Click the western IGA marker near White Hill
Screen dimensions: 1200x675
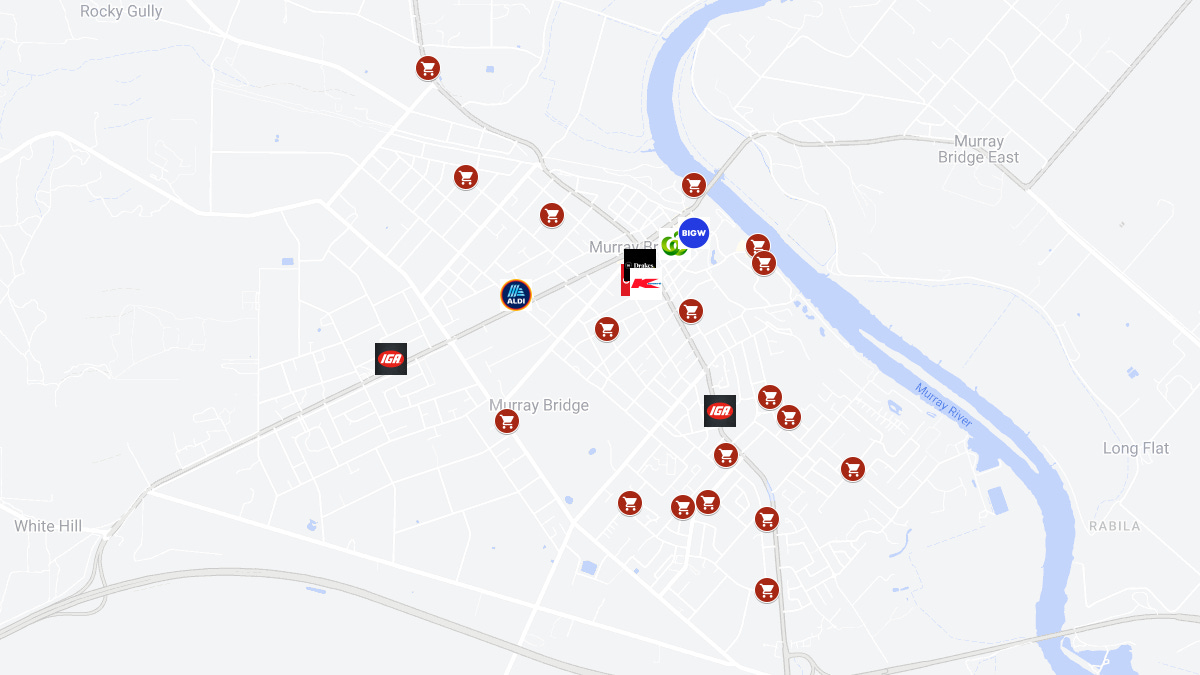point(391,359)
